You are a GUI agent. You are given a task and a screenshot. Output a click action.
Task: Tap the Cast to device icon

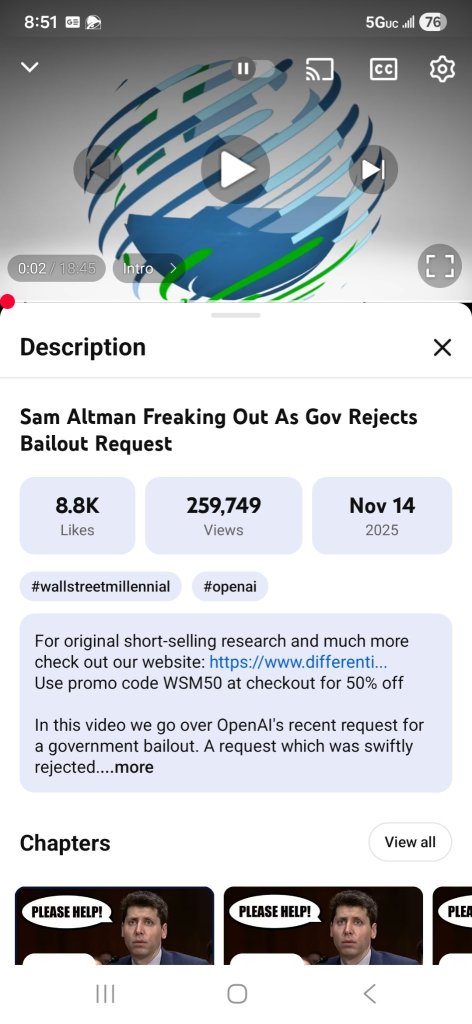[319, 69]
